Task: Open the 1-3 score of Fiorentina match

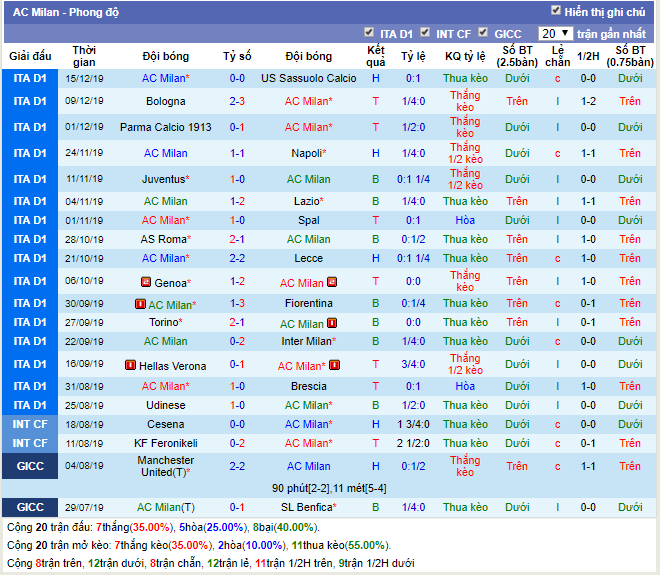Action: coord(237,303)
